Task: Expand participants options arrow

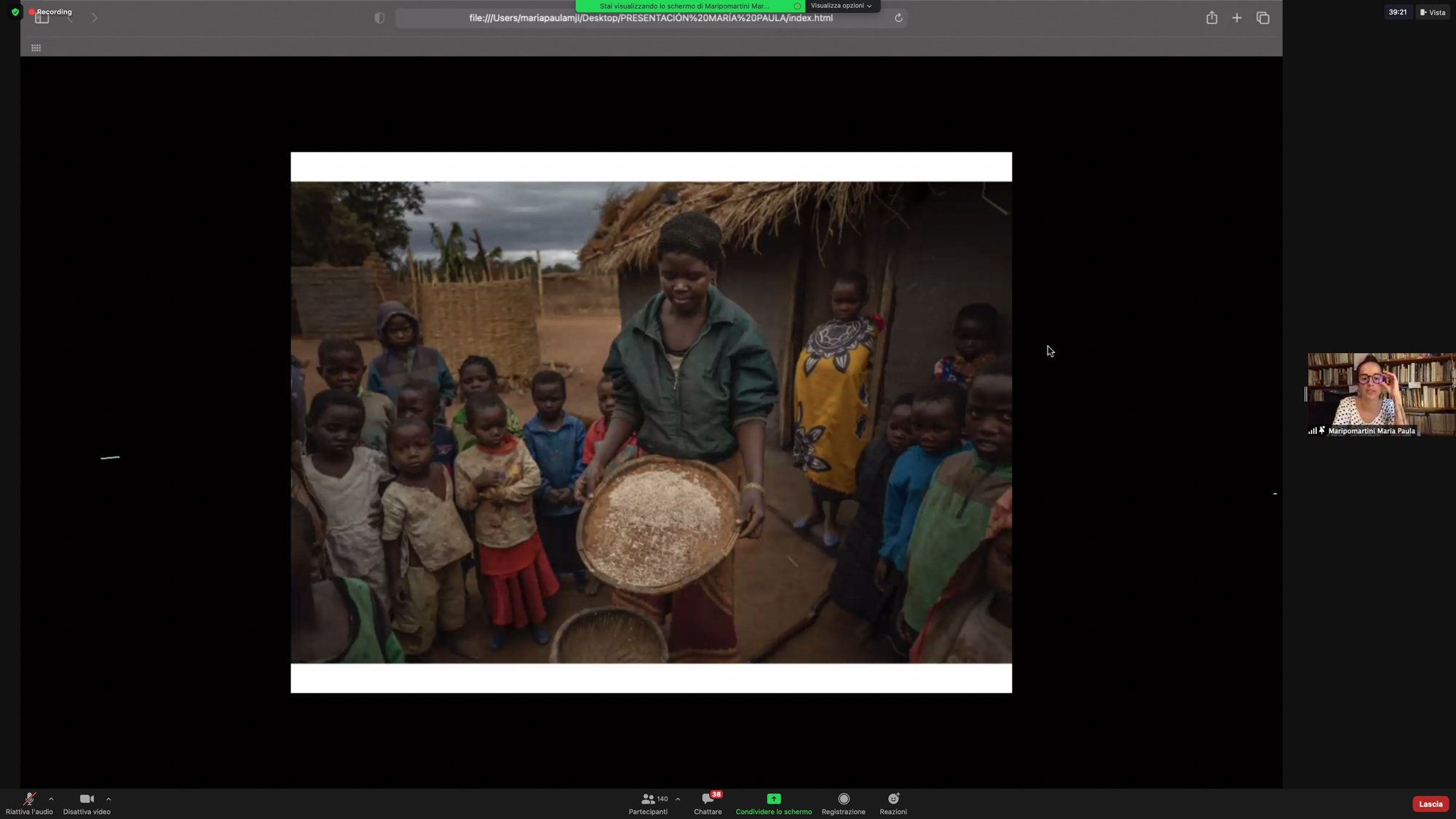Action: 678,799
